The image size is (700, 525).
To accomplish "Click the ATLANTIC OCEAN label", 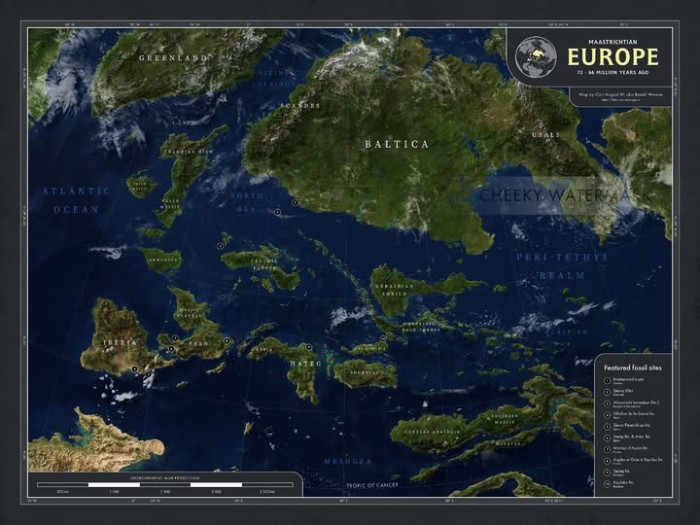I will [x=76, y=200].
